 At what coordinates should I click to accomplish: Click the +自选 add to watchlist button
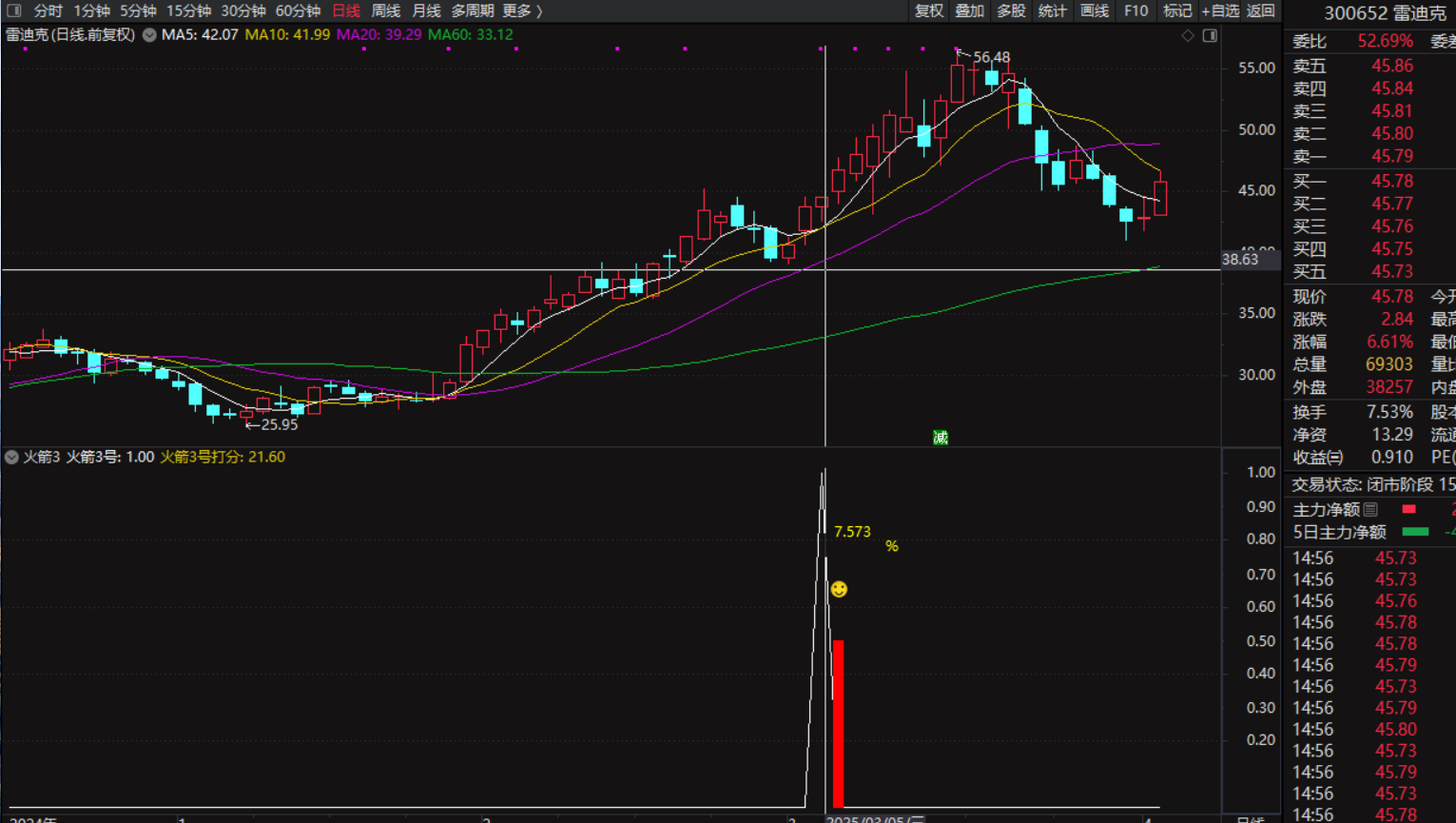[x=1220, y=10]
